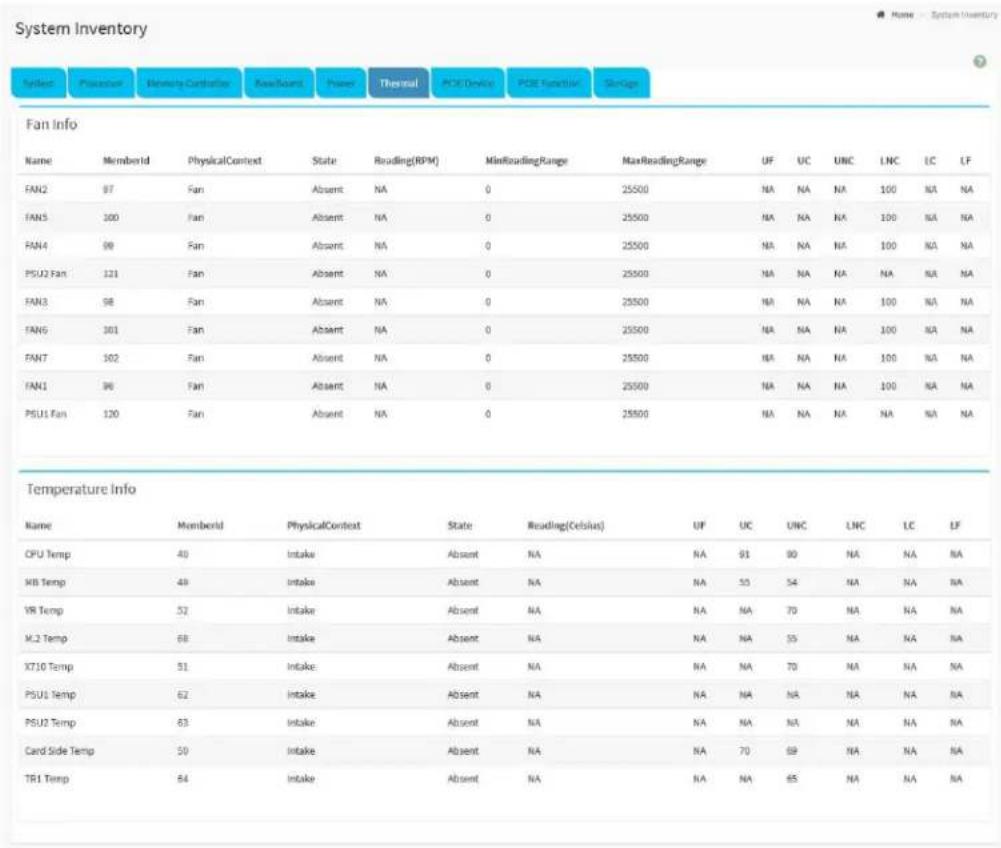Screen dimensions: 1001x848
Task: Click the home icon in the breadcrumb
Action: click(881, 15)
